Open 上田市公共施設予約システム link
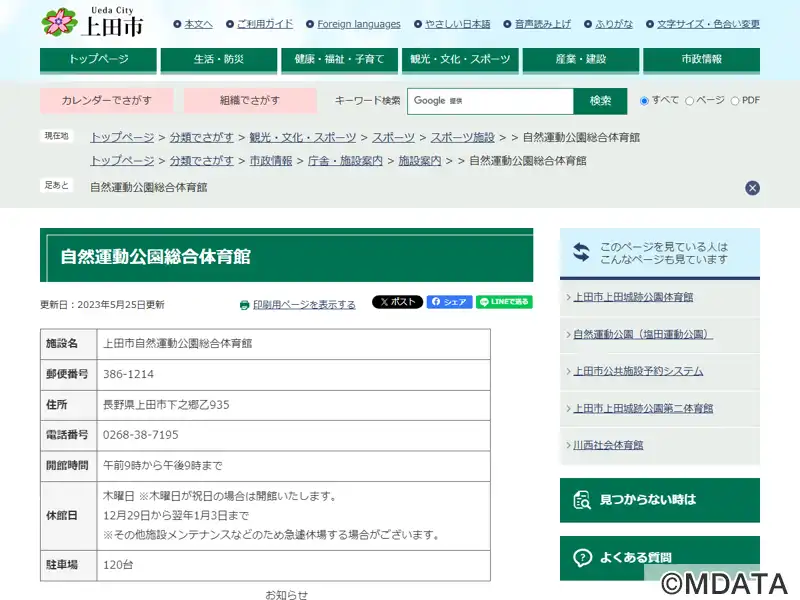This screenshot has height=600, width=800. tap(638, 371)
